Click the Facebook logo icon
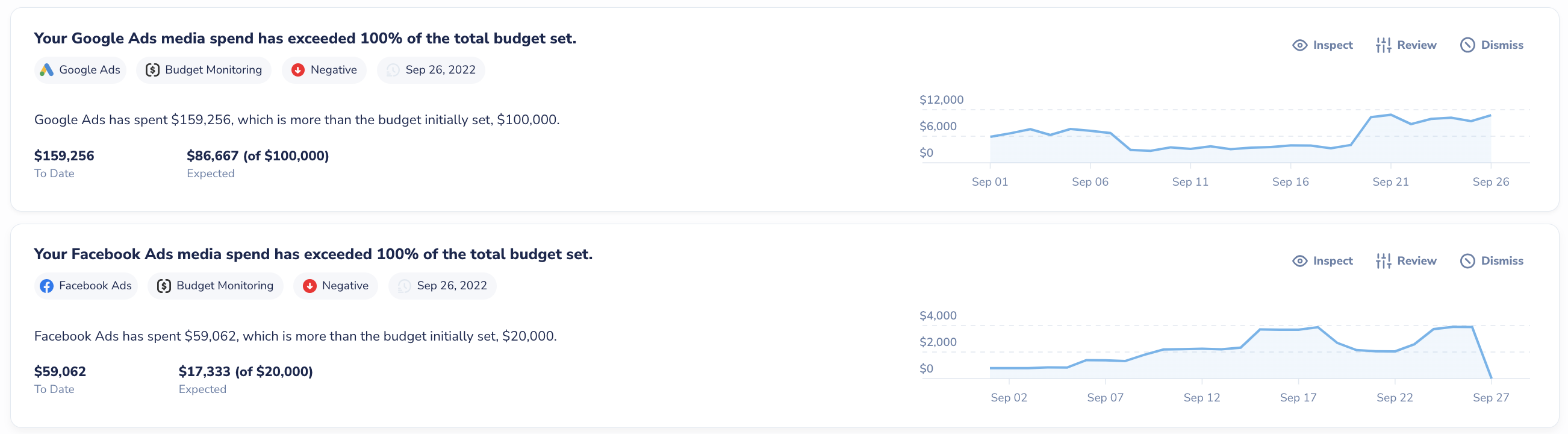The height and width of the screenshot is (434, 1568). (46, 286)
